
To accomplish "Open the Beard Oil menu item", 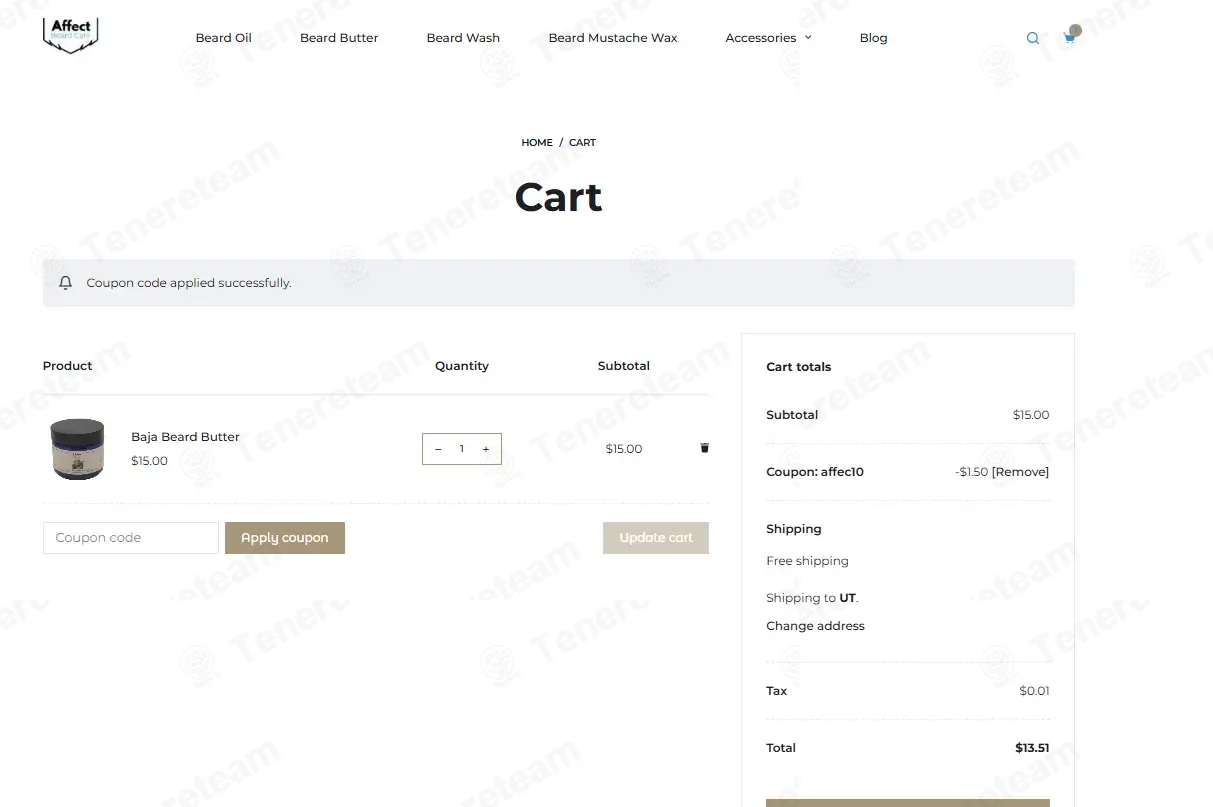I will point(223,38).
